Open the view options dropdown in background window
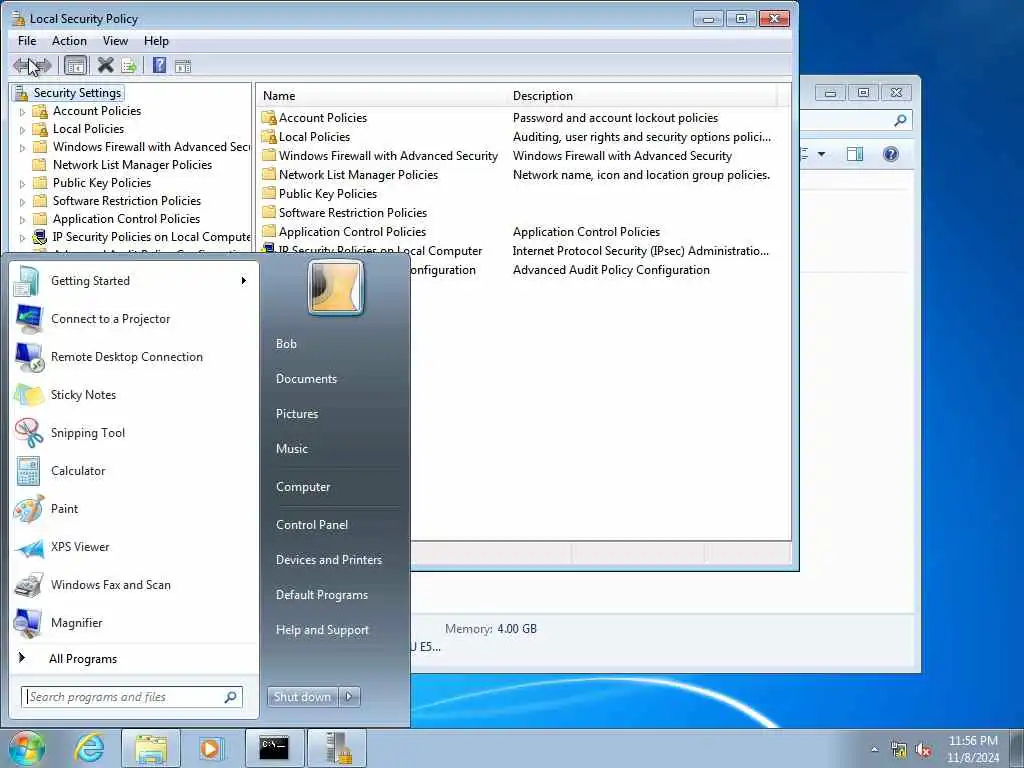This screenshot has width=1024, height=768. (821, 154)
